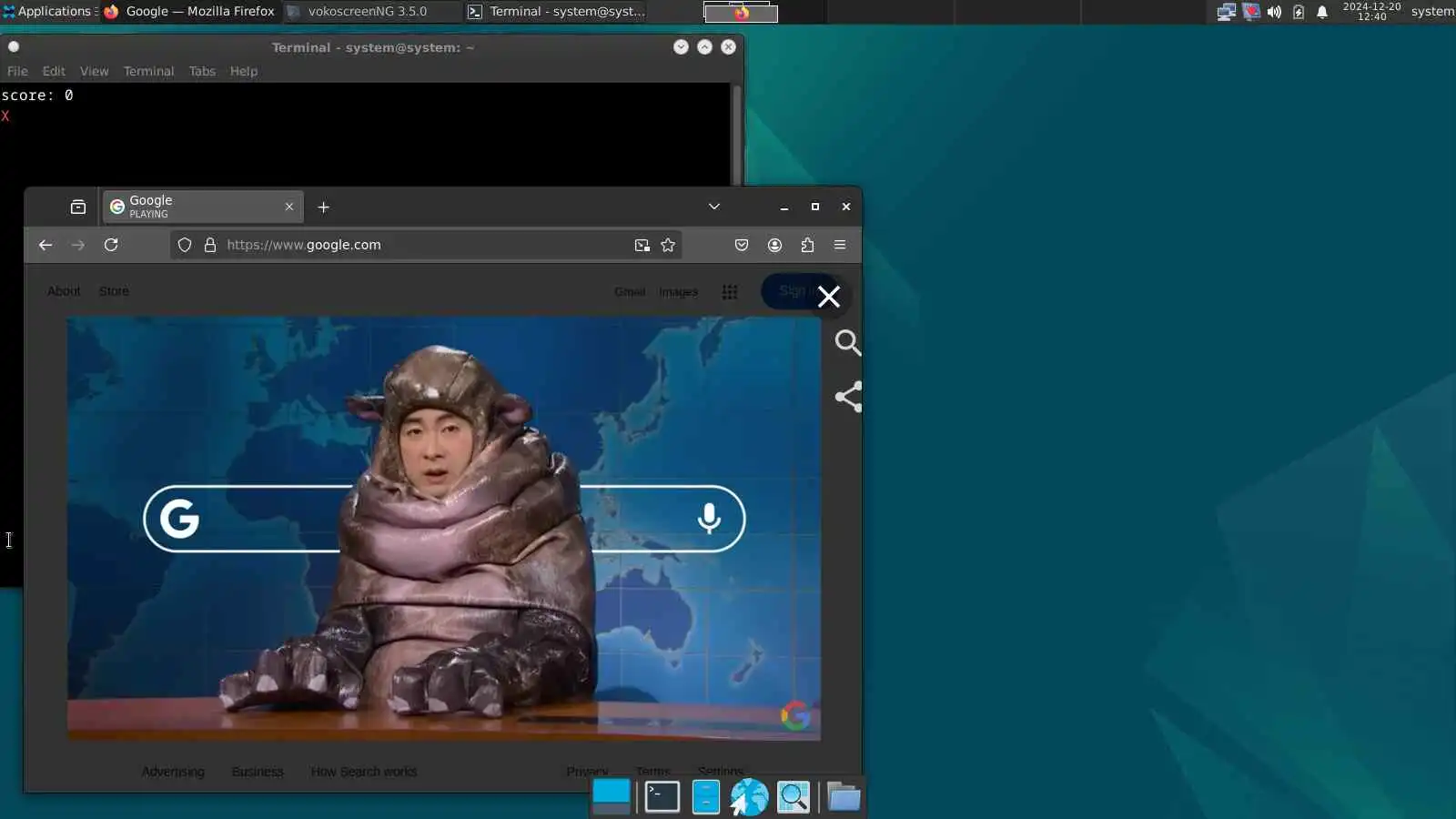Open the Gmail link
The image size is (1456, 819).
[x=630, y=292]
